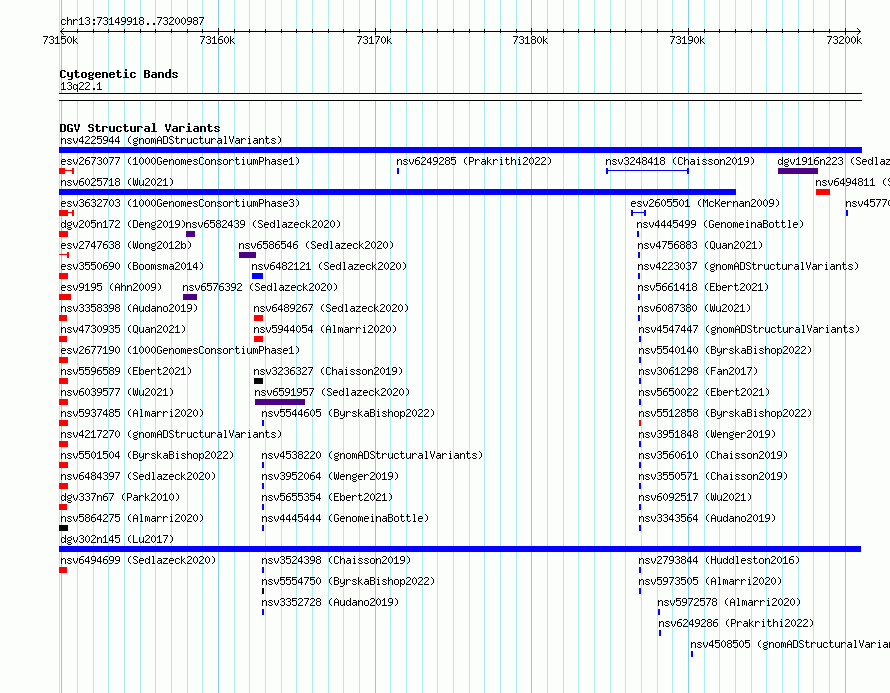Click the 13q22.1 band label
The height and width of the screenshot is (693, 890).
81,86
